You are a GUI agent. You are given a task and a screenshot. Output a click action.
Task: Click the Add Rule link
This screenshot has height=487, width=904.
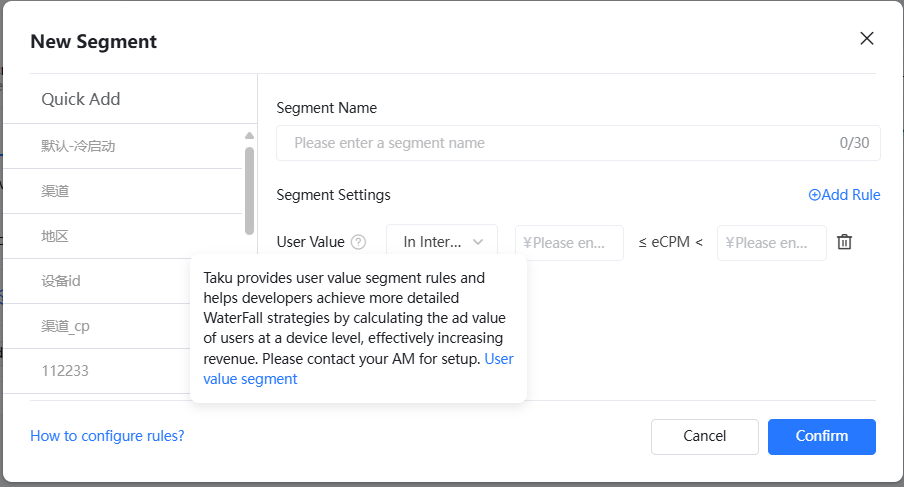tap(844, 195)
